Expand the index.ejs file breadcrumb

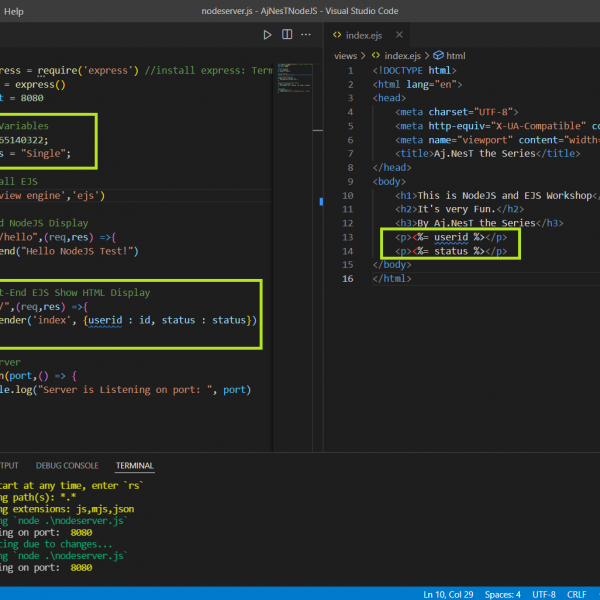(x=401, y=56)
